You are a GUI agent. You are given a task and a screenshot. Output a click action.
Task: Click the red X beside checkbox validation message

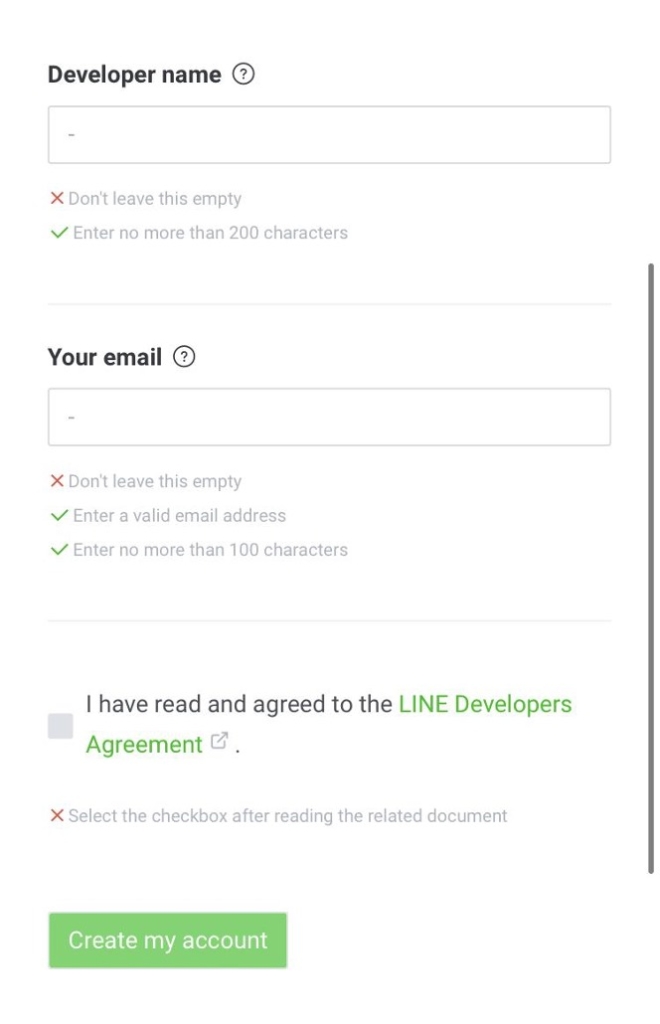(57, 816)
